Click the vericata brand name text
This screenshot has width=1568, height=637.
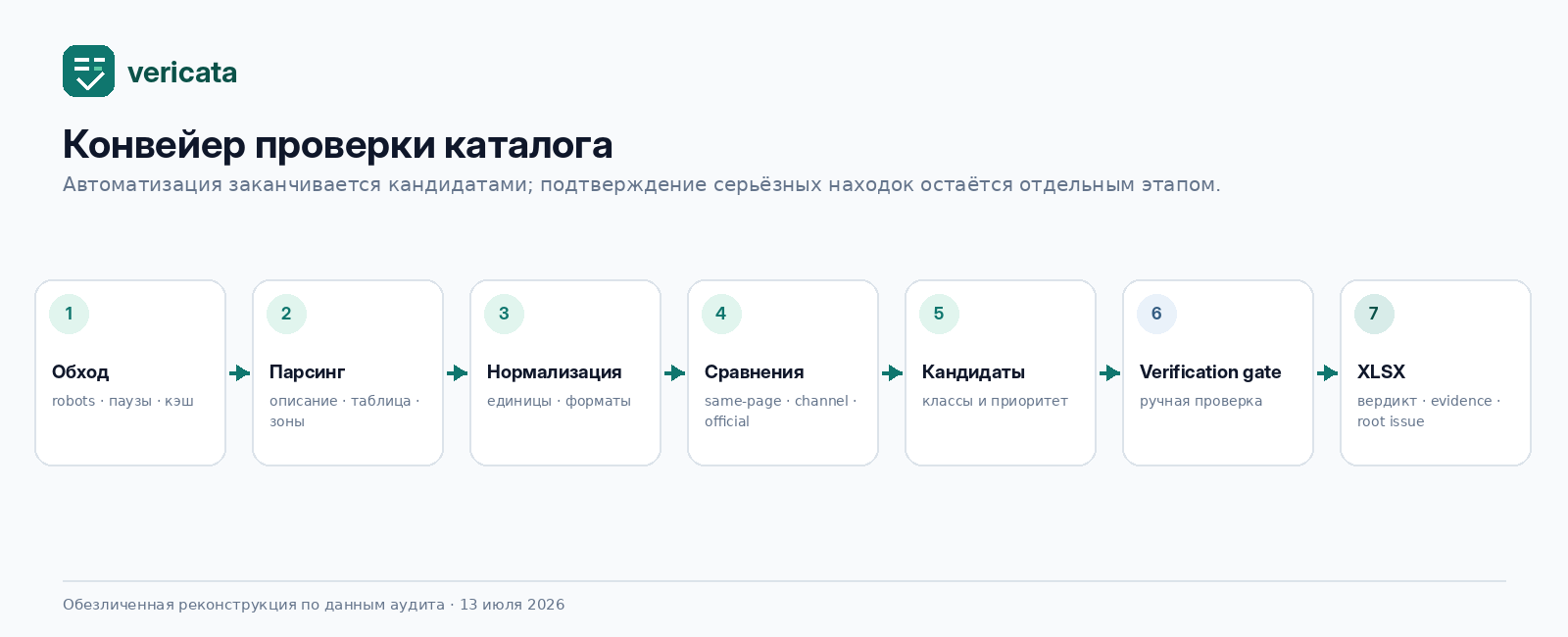click(x=182, y=73)
